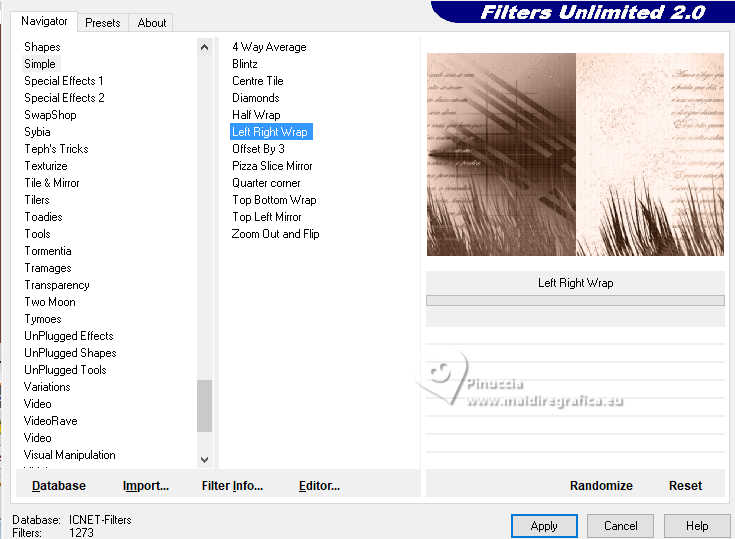Select the Half Wrap filter
The image size is (735, 539).
256,115
